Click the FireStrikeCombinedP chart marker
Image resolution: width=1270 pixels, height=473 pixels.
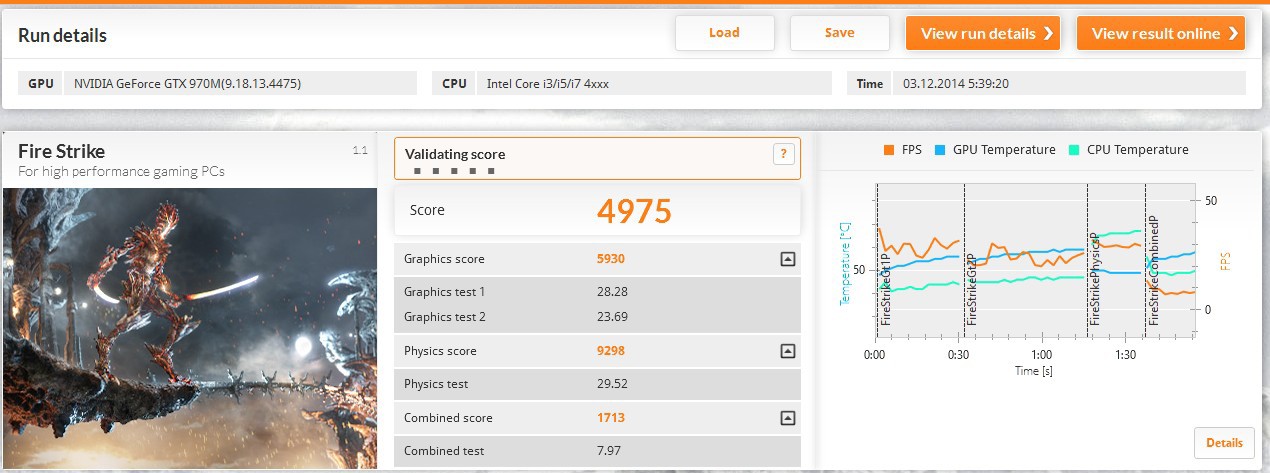(1153, 269)
